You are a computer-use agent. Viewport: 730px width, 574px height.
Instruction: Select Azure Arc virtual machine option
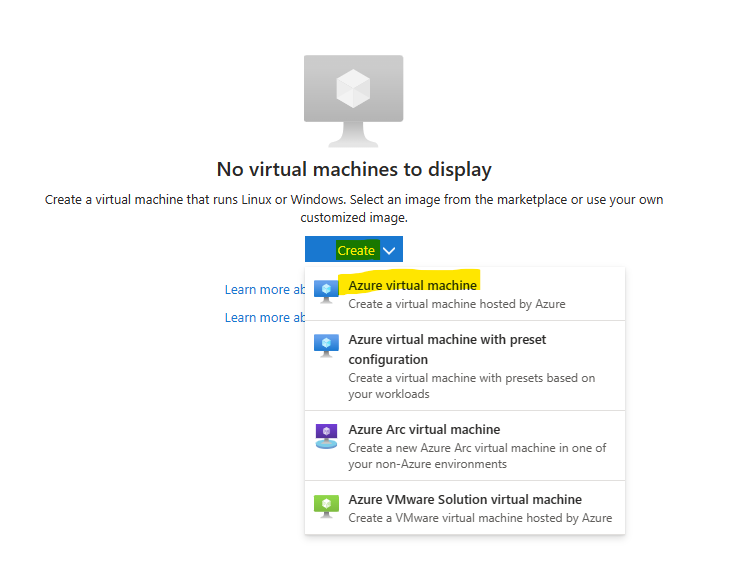pyautogui.click(x=465, y=446)
